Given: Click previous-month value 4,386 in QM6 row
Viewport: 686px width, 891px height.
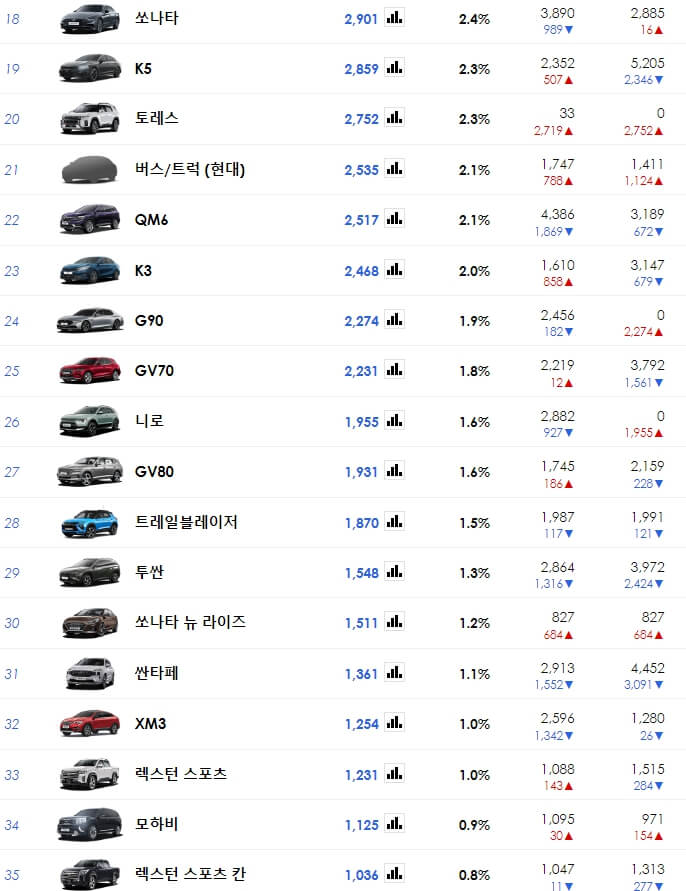Looking at the screenshot, I should (x=558, y=214).
